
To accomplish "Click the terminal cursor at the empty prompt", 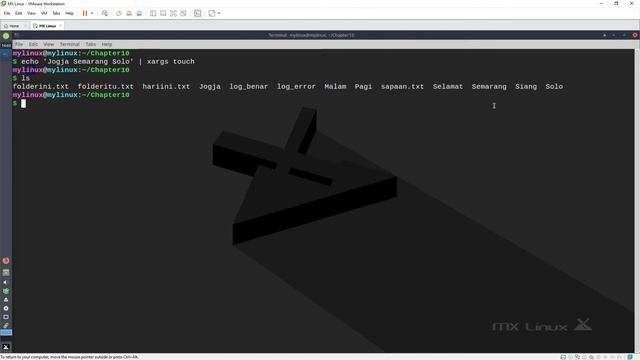I will tap(24, 104).
